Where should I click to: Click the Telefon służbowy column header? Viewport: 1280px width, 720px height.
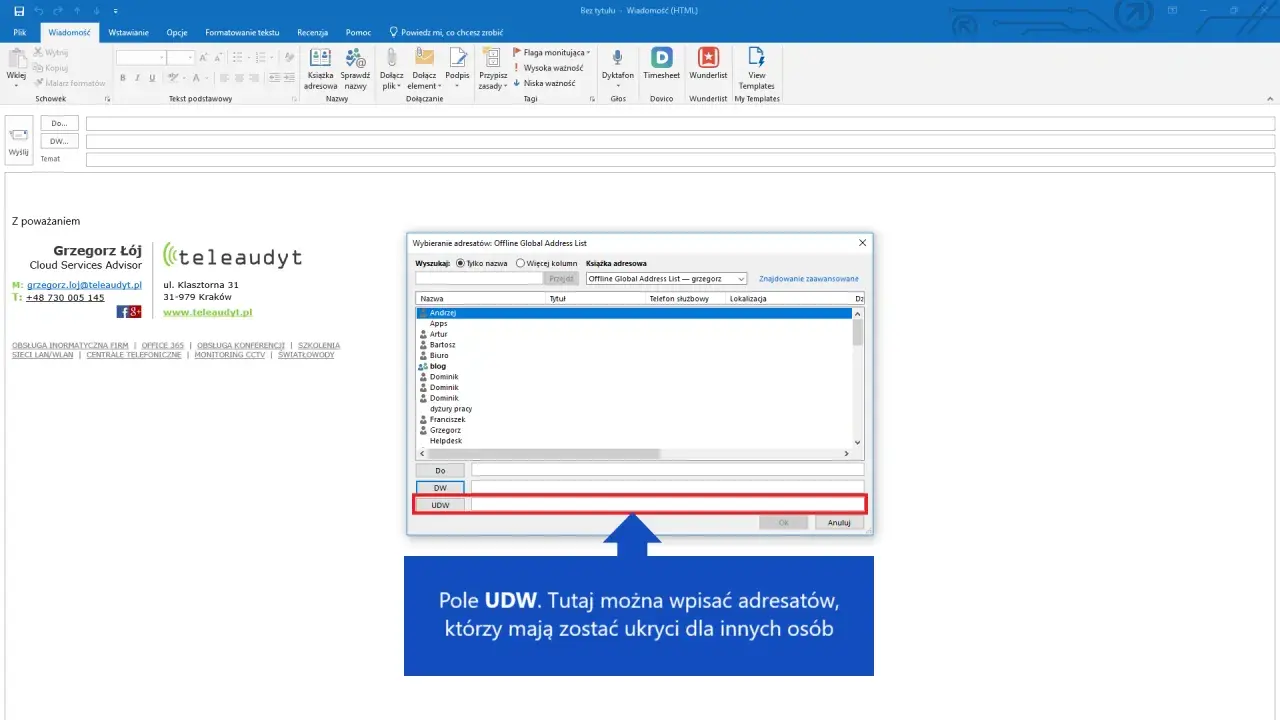[x=686, y=299]
